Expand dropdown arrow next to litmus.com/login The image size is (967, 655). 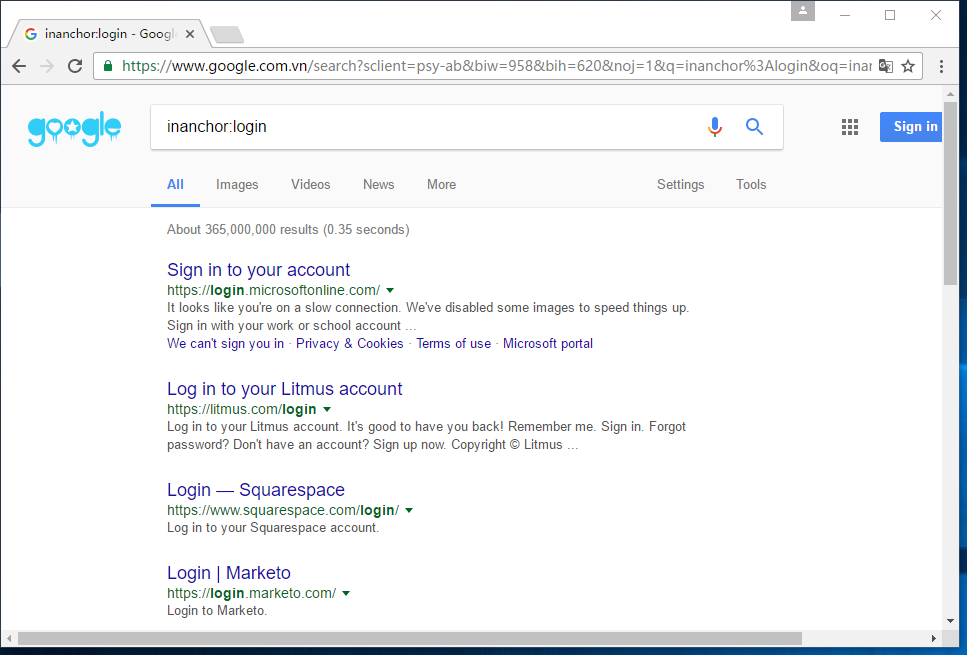tap(327, 410)
